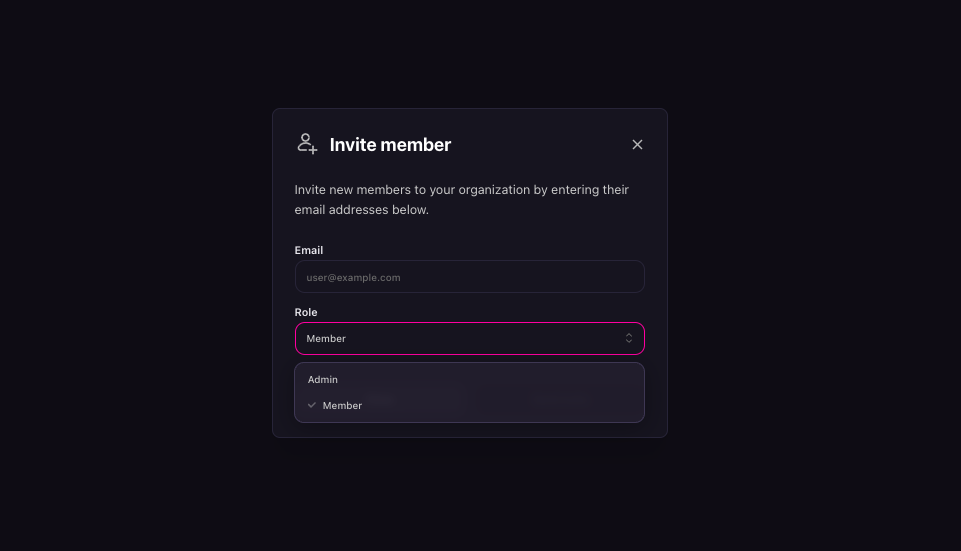Click the checkmark icon next to Member
The image size is (961, 551).
point(312,405)
